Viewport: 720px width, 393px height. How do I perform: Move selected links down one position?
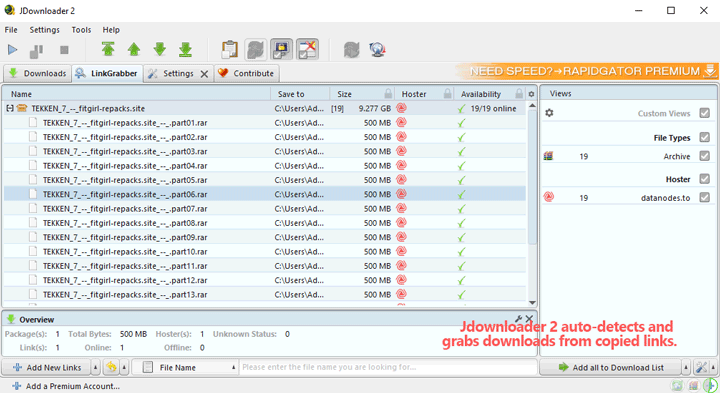pos(160,49)
